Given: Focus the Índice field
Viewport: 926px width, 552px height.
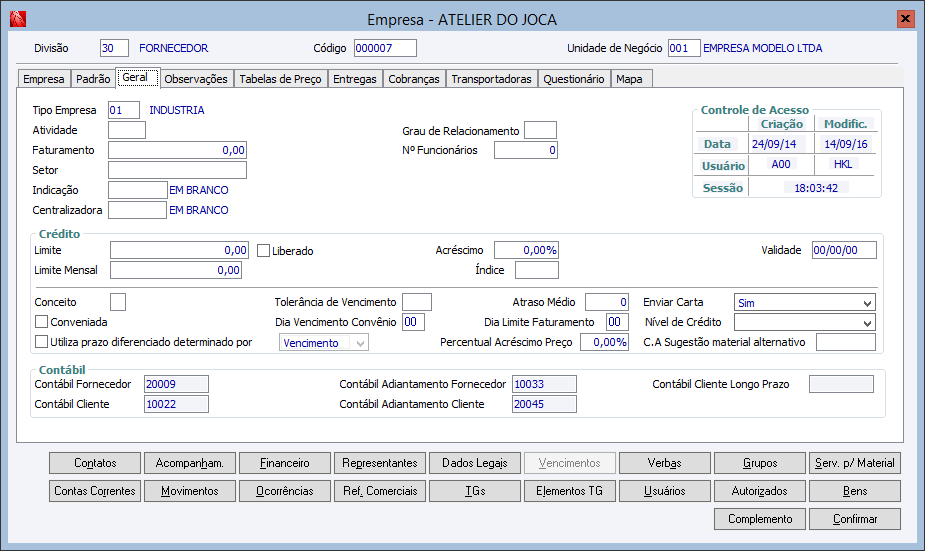Looking at the screenshot, I should 537,270.
